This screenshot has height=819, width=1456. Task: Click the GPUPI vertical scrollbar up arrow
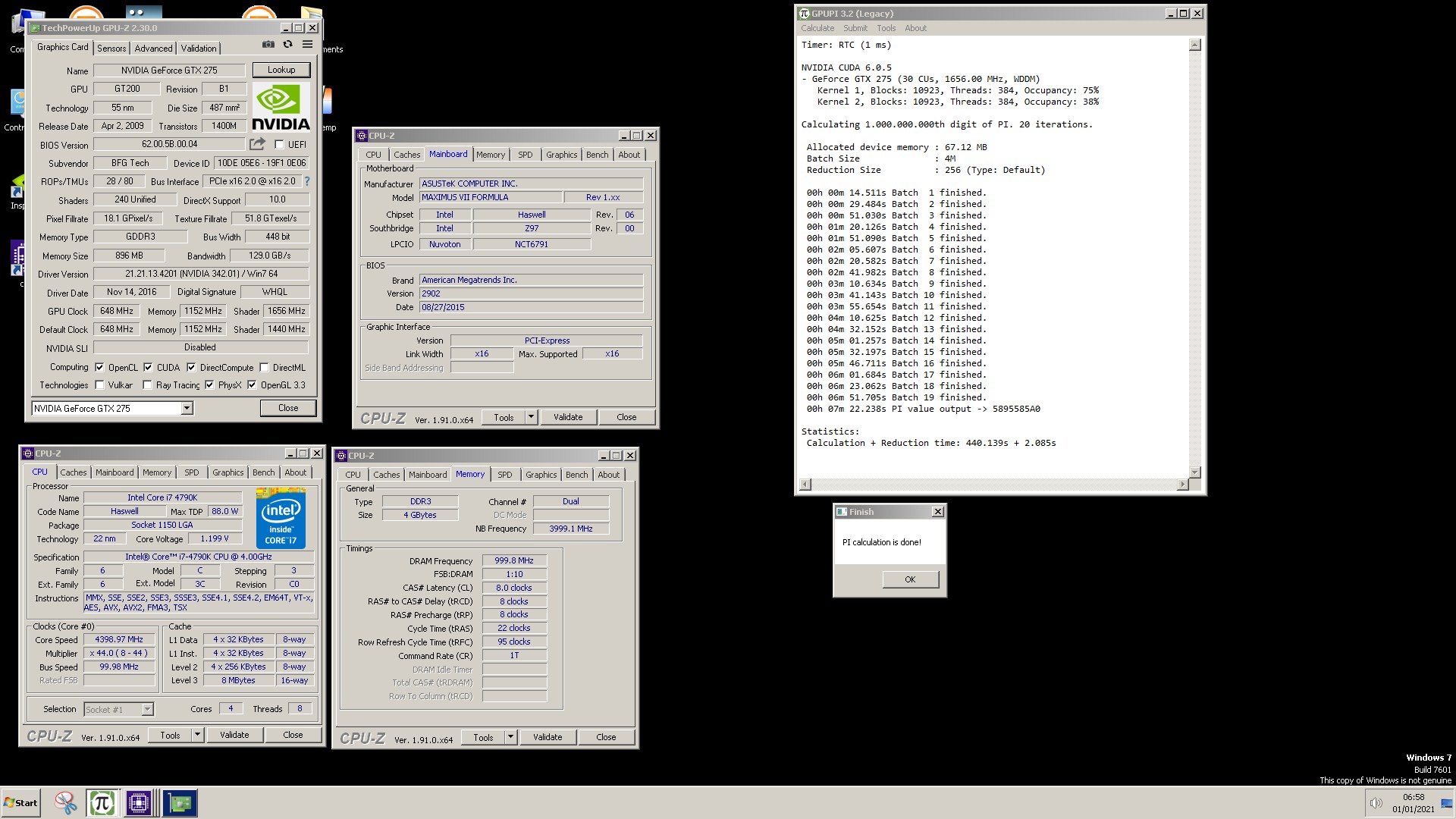click(1195, 45)
